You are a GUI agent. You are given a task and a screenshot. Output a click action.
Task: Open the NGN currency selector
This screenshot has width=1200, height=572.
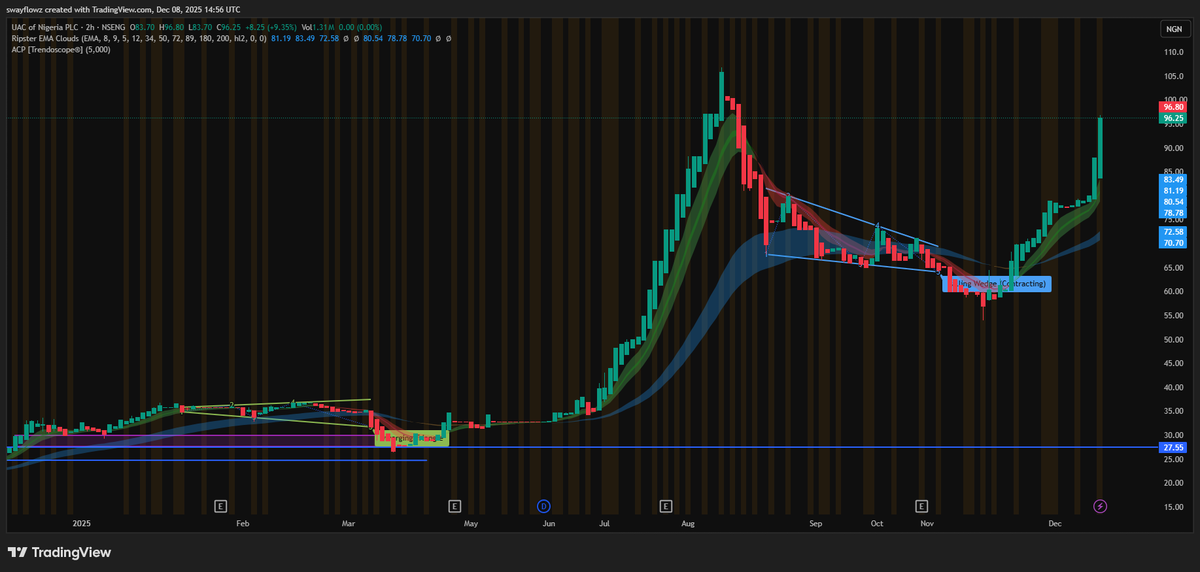(x=1173, y=28)
